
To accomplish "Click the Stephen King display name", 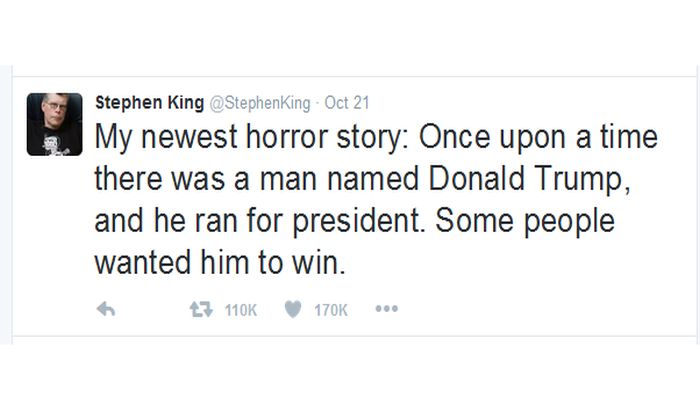I will pyautogui.click(x=148, y=101).
